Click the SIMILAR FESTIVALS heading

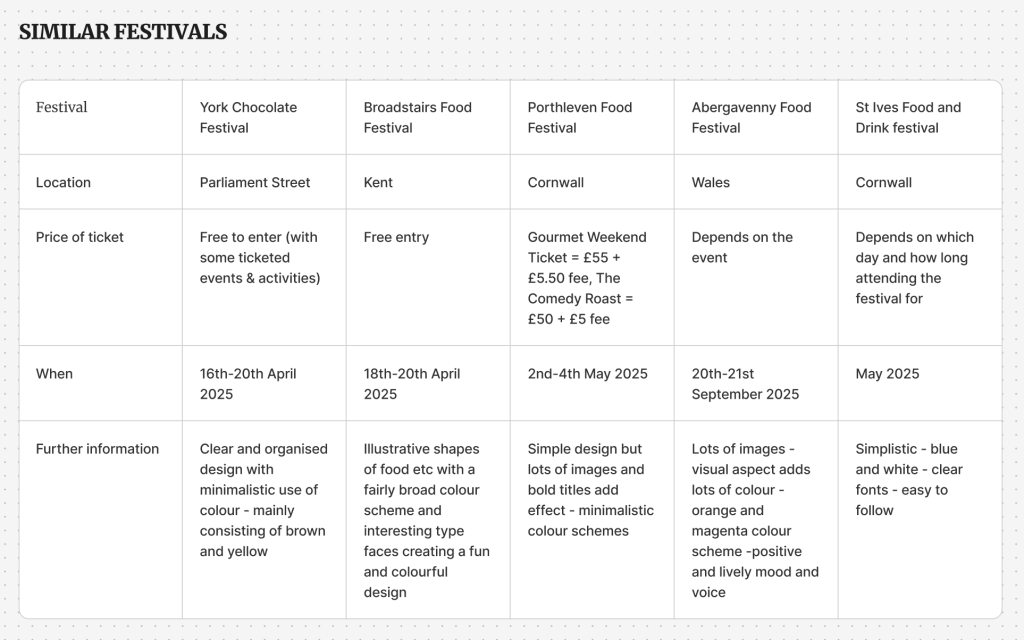coord(123,32)
